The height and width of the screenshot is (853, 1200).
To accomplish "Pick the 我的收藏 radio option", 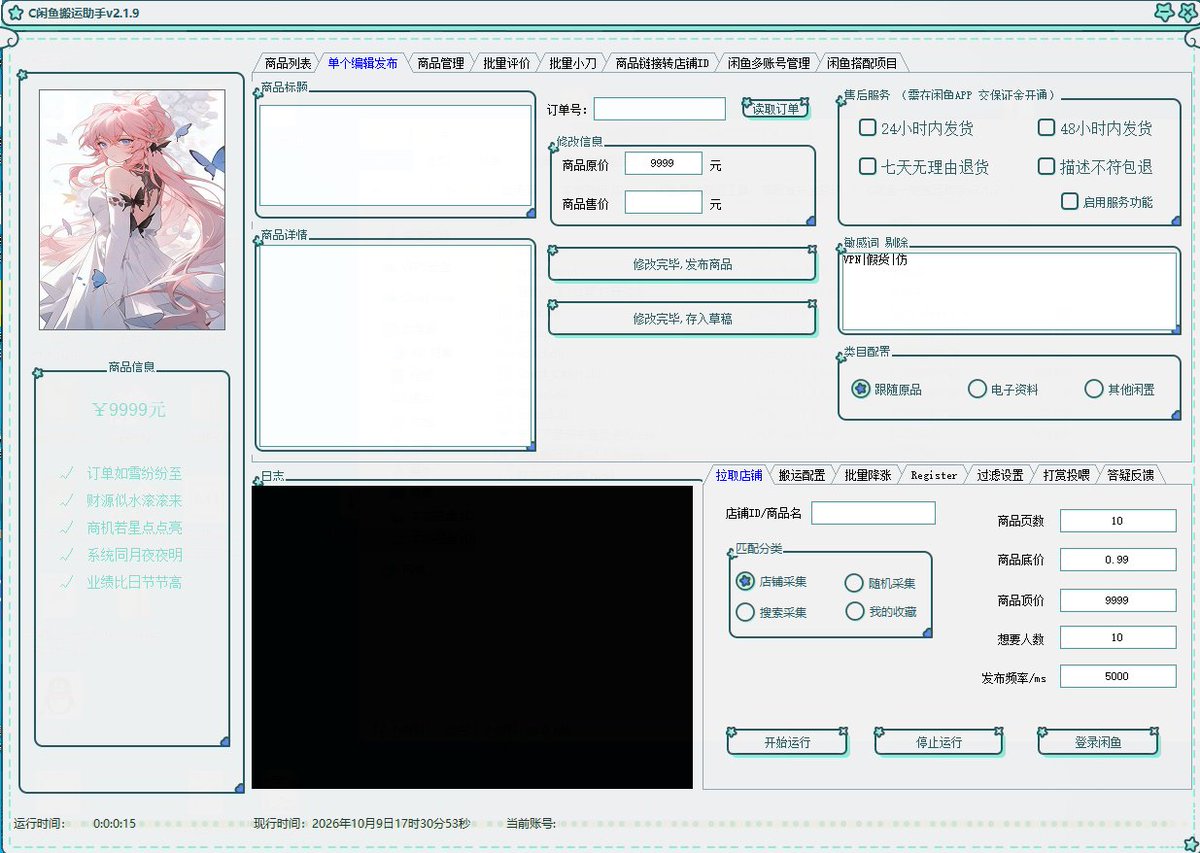I will click(854, 611).
